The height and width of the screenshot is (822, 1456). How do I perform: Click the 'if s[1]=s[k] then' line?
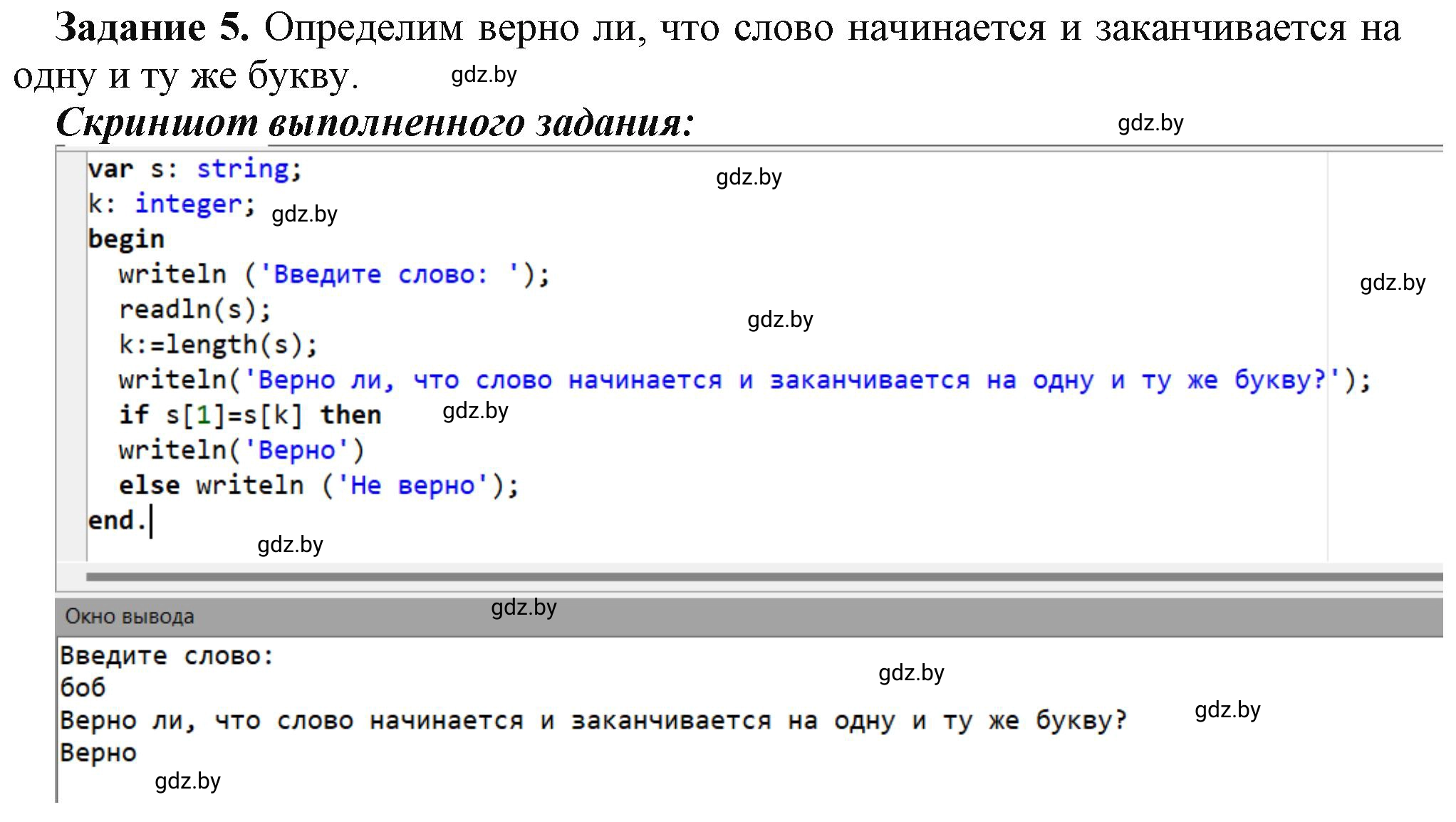249,415
